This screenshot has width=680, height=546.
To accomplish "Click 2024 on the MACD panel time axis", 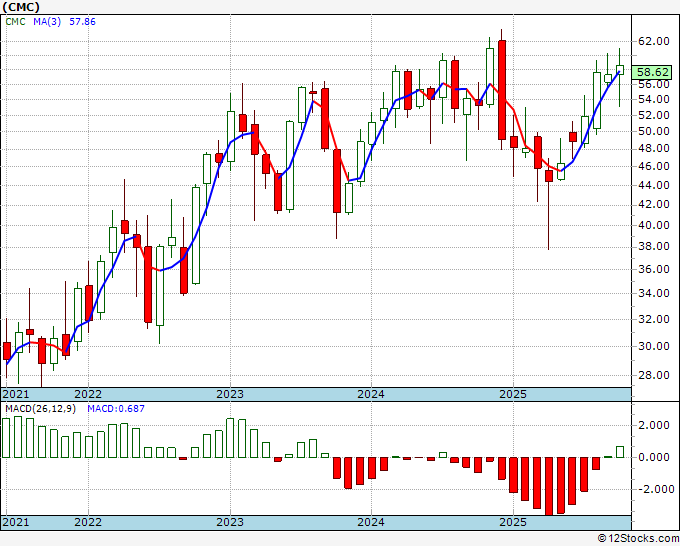I will pos(371,522).
